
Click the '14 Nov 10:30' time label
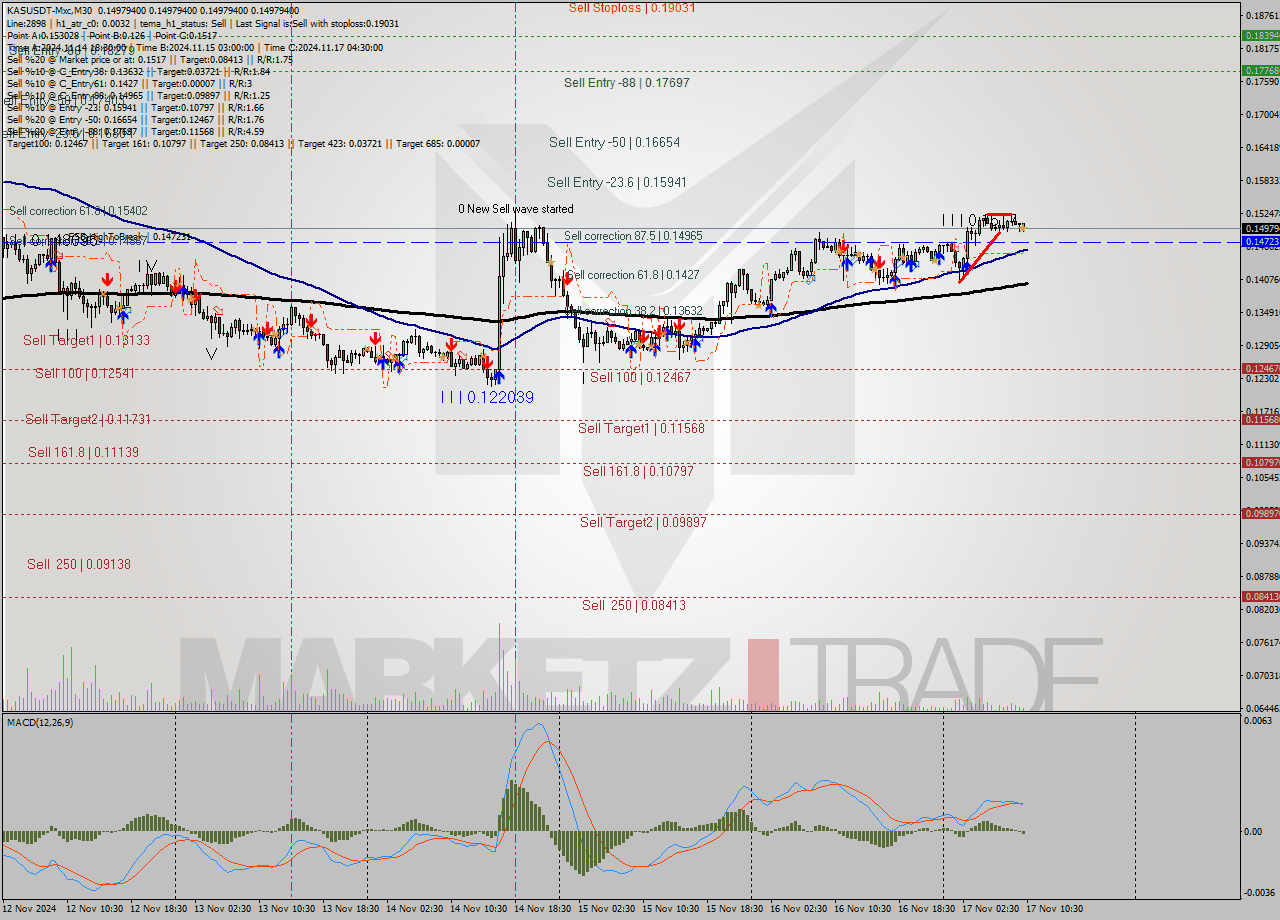(x=479, y=909)
